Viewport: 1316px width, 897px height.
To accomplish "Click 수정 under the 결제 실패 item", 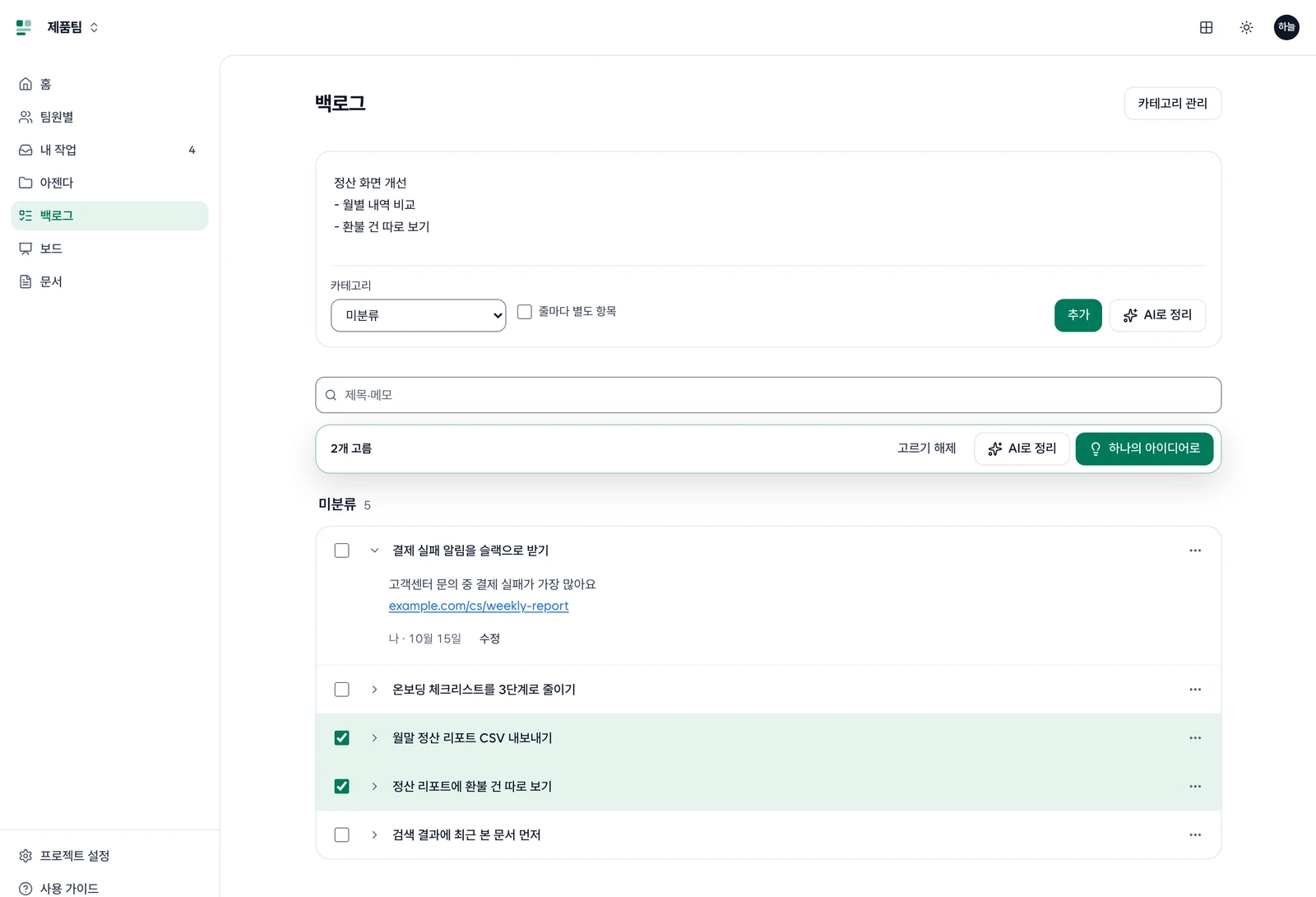I will 489,639.
